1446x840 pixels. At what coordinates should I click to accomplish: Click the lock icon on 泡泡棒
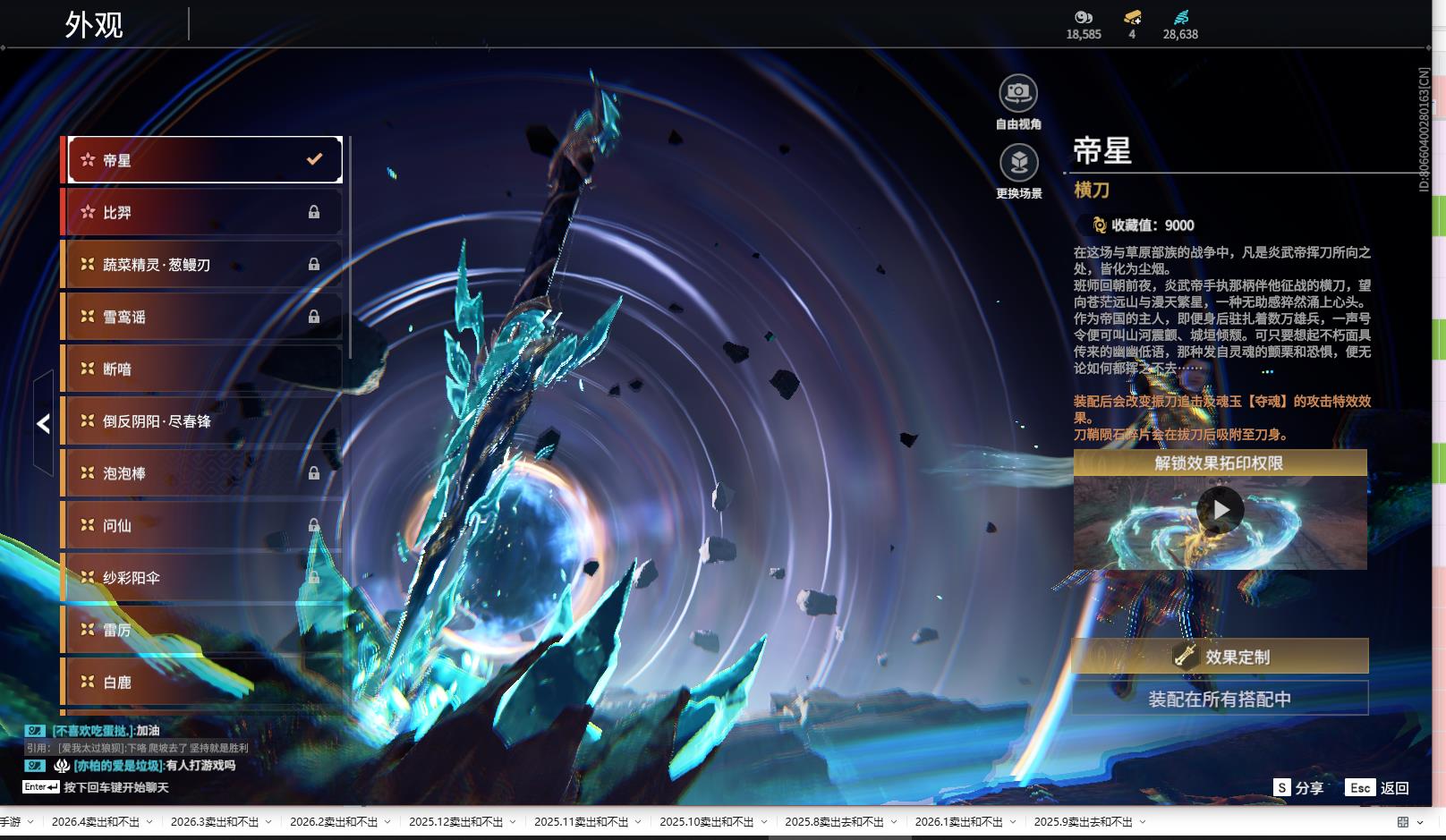314,473
